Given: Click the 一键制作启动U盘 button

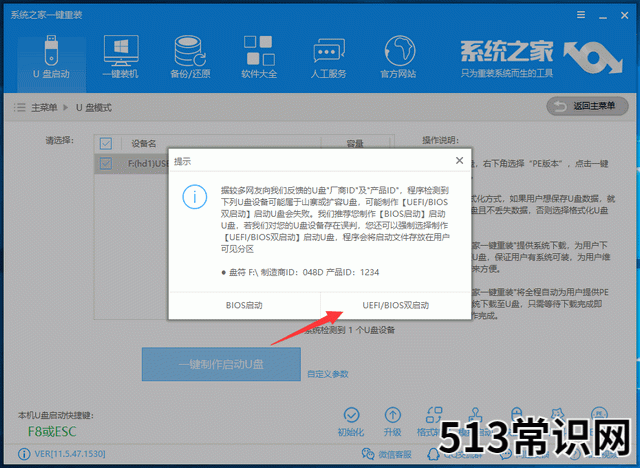Looking at the screenshot, I should [x=221, y=364].
